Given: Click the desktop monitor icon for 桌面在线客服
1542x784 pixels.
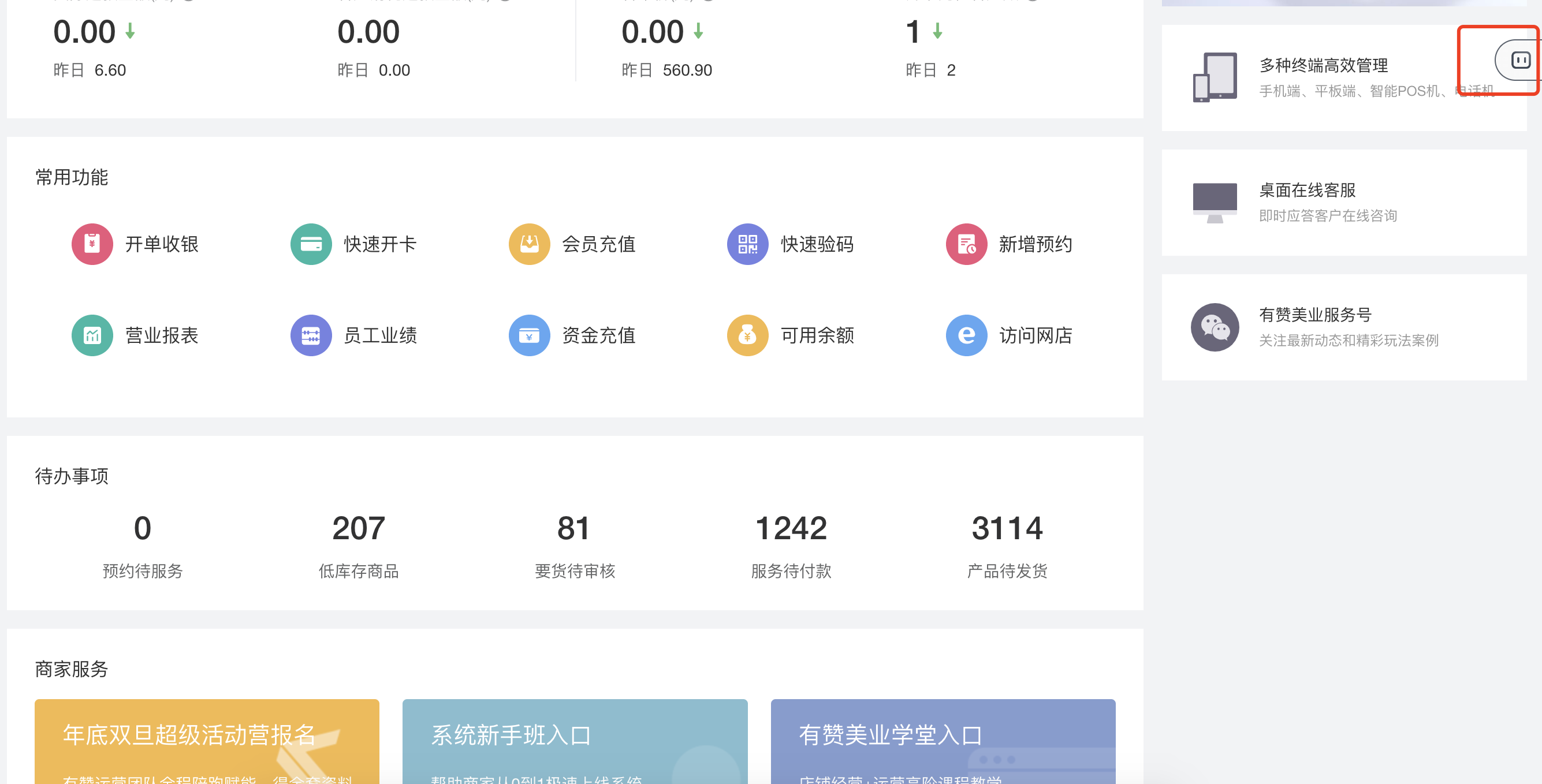Looking at the screenshot, I should pos(1215,203).
